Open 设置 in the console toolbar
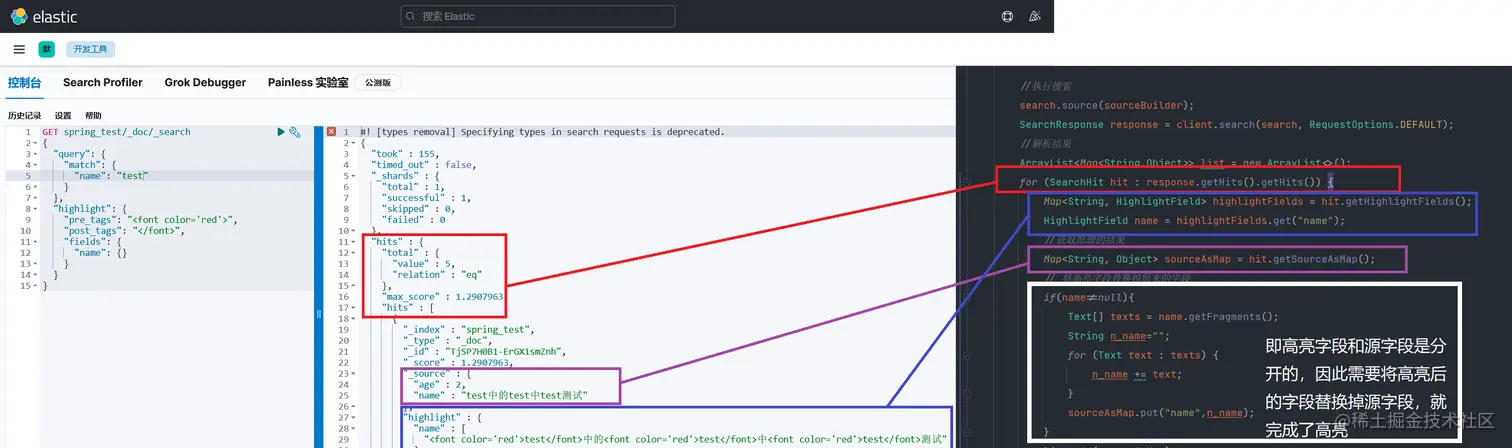1512x448 pixels. (63, 116)
